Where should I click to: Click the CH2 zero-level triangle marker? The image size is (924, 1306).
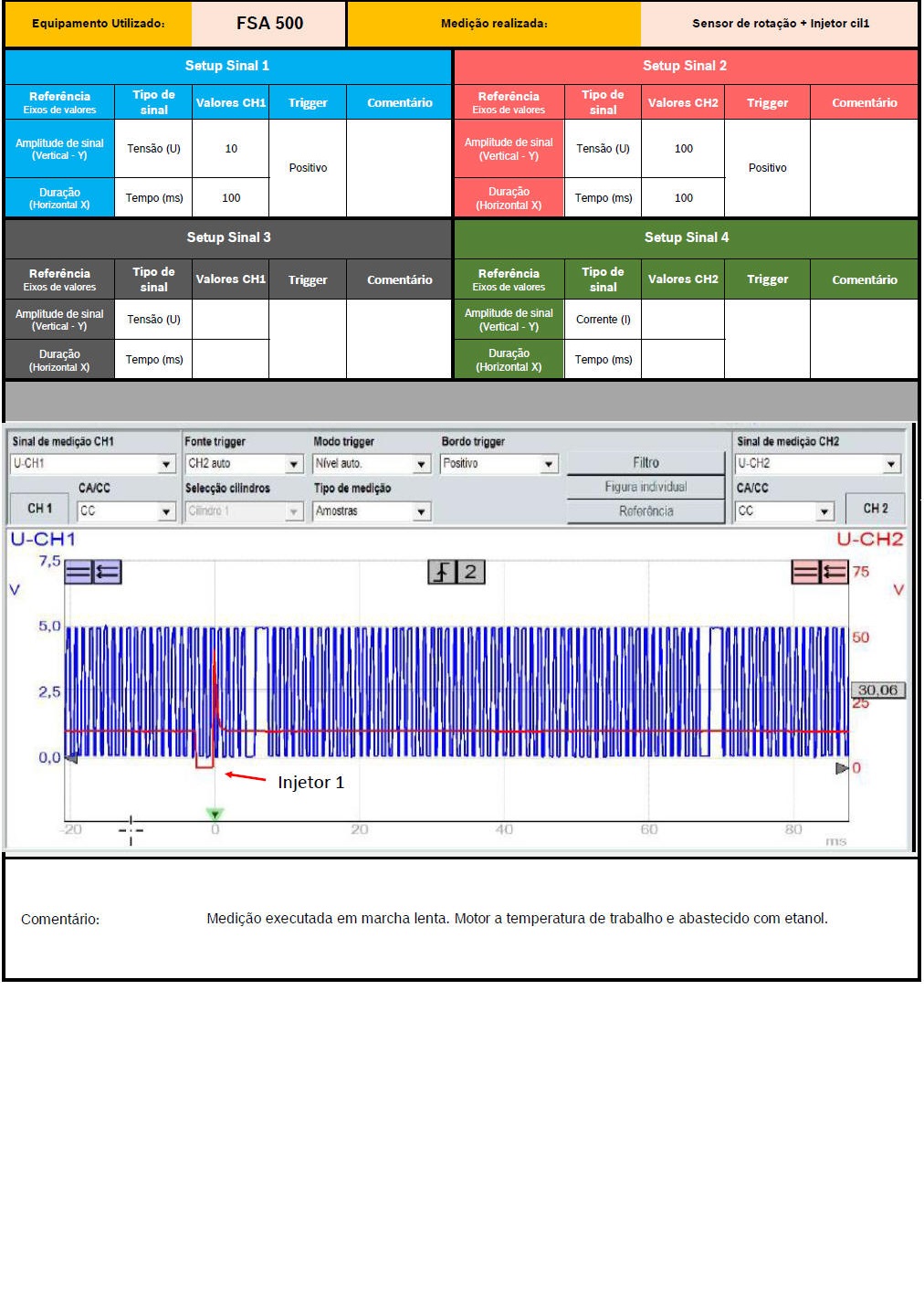pos(842,768)
